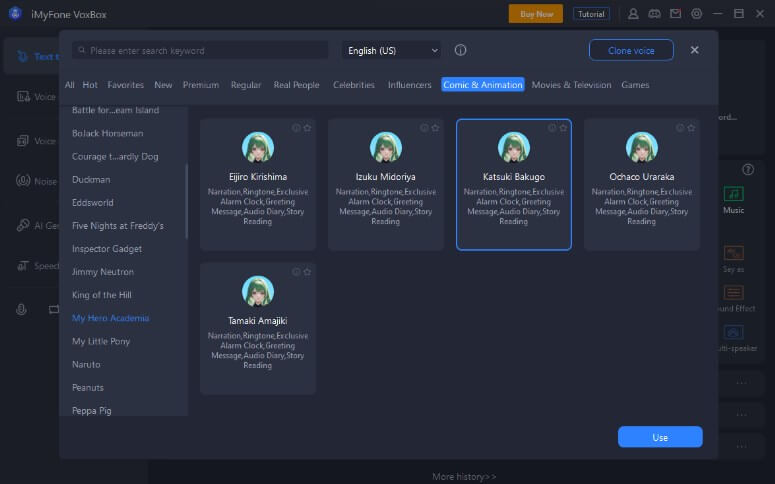Click the Buy Now button
The image size is (775, 484).
click(536, 14)
